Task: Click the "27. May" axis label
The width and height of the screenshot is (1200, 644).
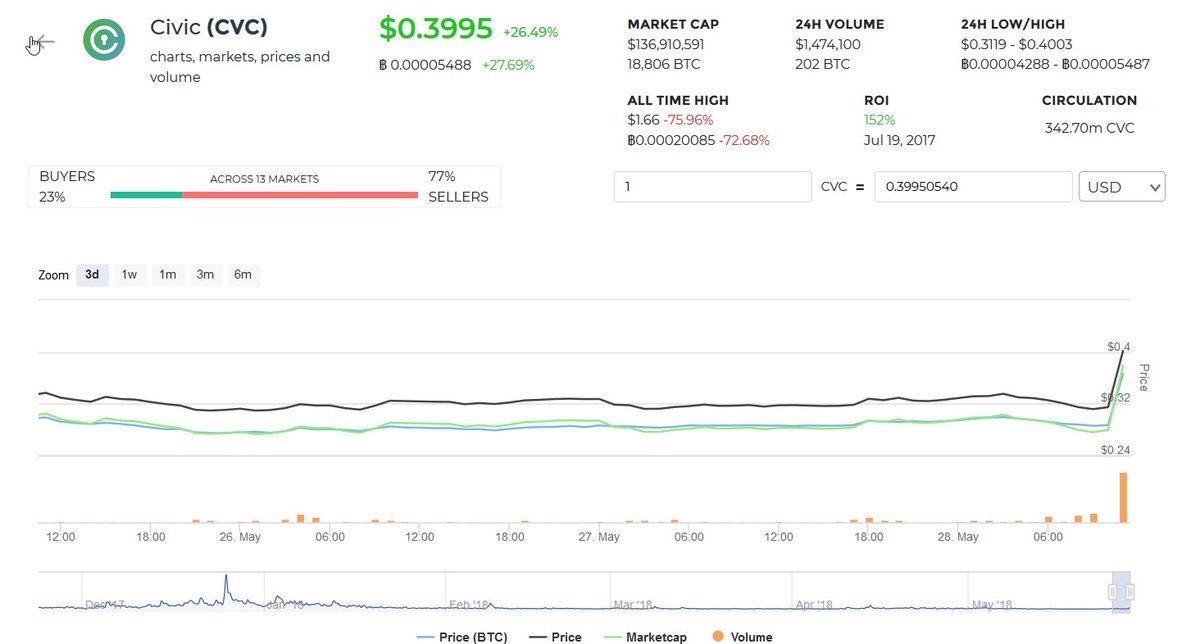Action: click(x=599, y=537)
